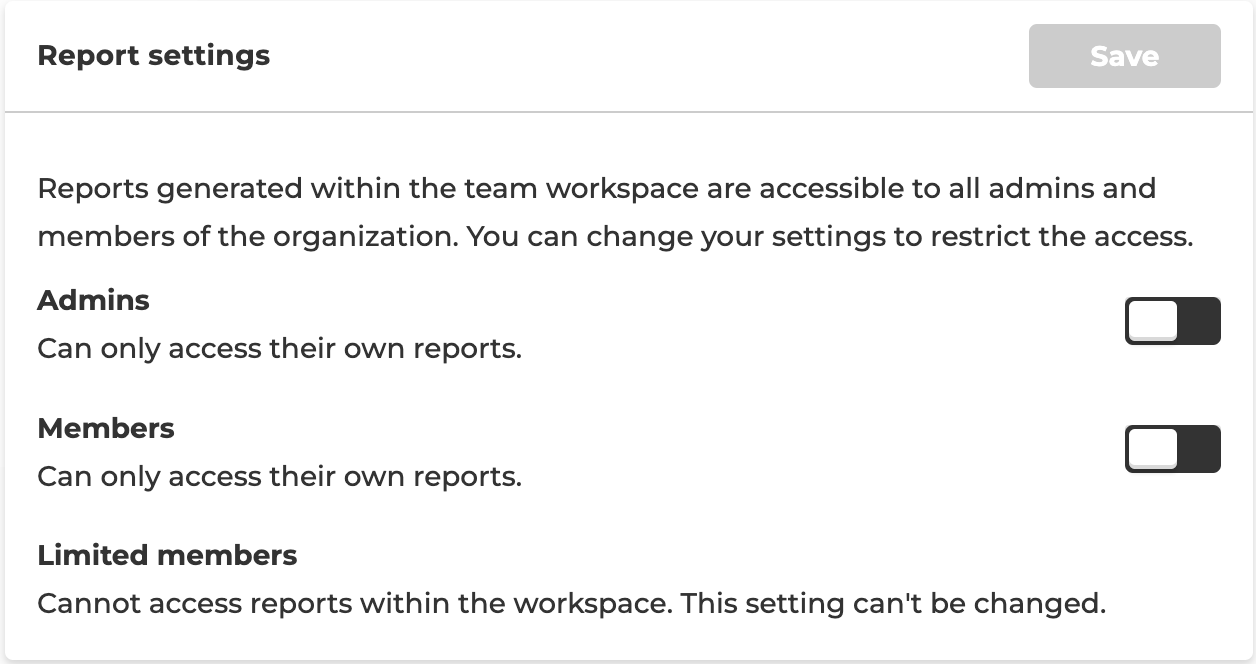
Task: Click the description text under Members
Action: tap(279, 477)
